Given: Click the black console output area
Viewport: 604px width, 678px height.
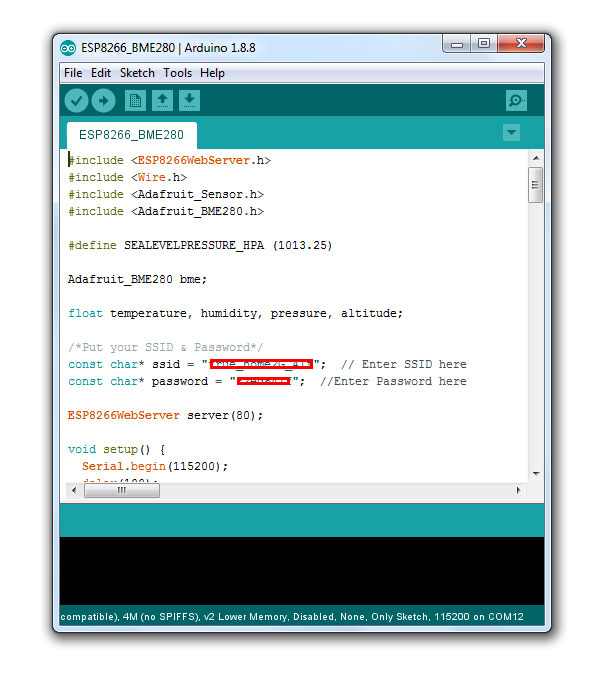Looking at the screenshot, I should (302, 571).
